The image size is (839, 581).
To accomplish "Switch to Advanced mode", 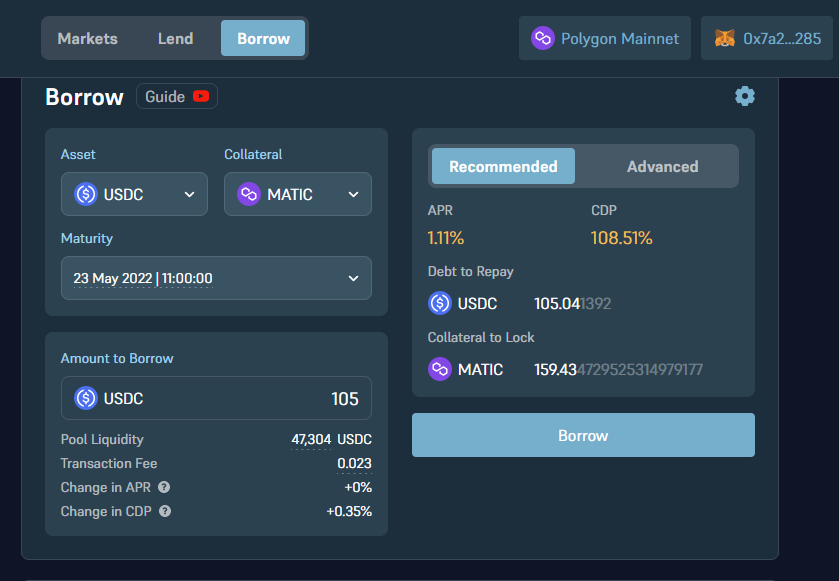I will [x=662, y=166].
